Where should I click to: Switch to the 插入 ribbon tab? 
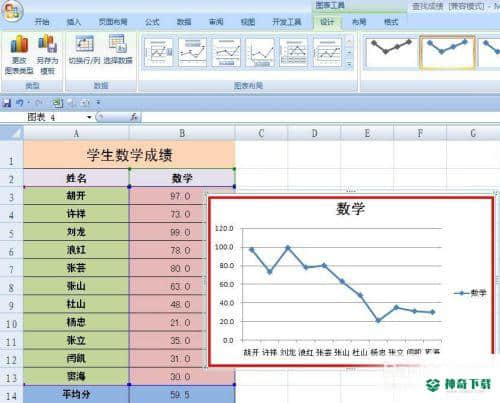[x=74, y=22]
